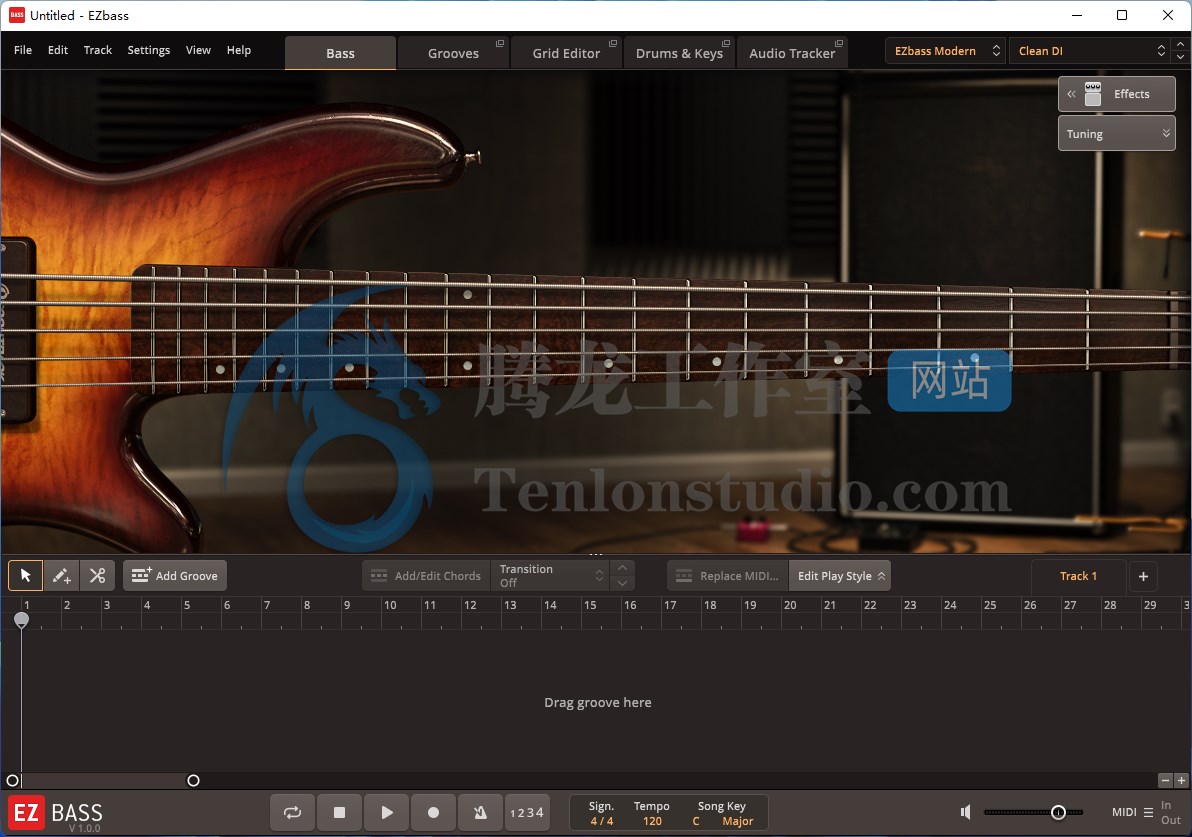Image resolution: width=1192 pixels, height=837 pixels.
Task: Click the Drag groove here area
Action: (598, 702)
